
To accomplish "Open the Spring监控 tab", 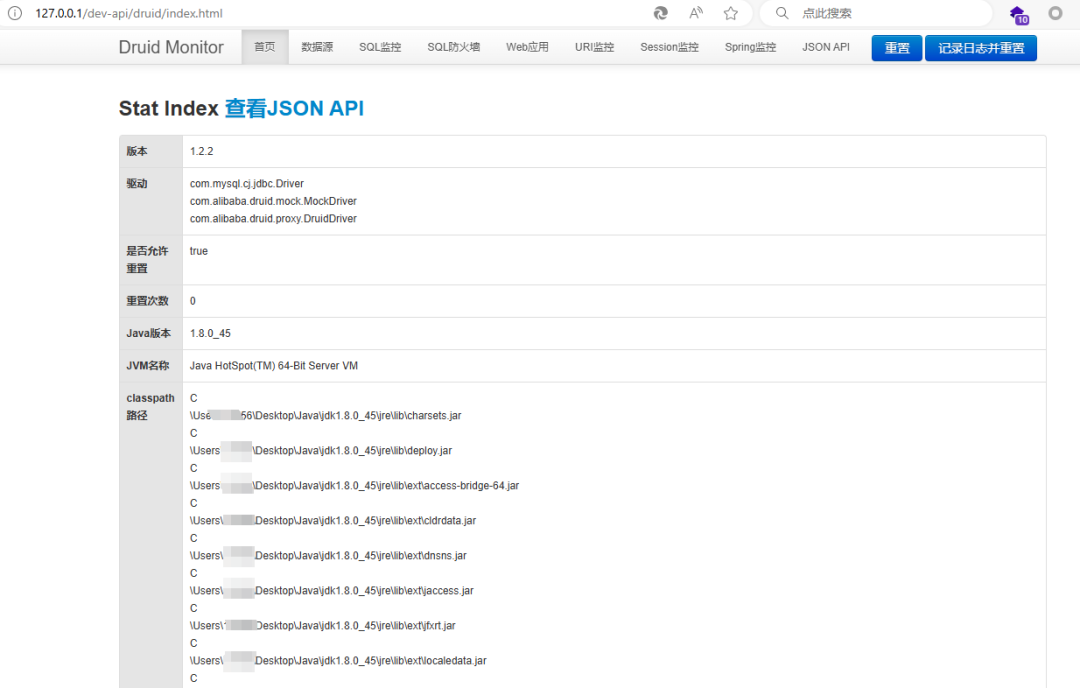I will click(750, 47).
